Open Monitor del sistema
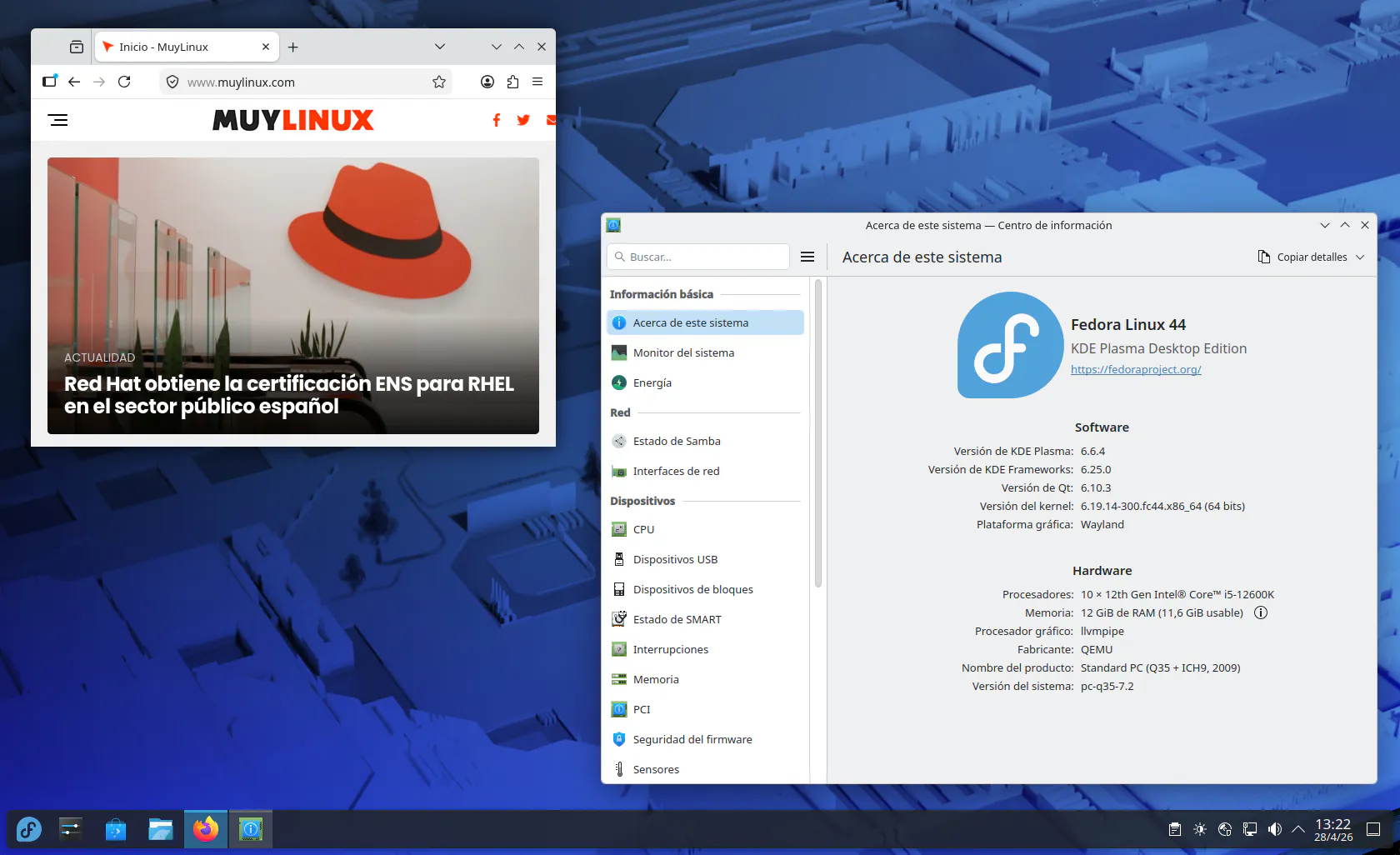Screen dimensions: 1400x855 point(683,352)
